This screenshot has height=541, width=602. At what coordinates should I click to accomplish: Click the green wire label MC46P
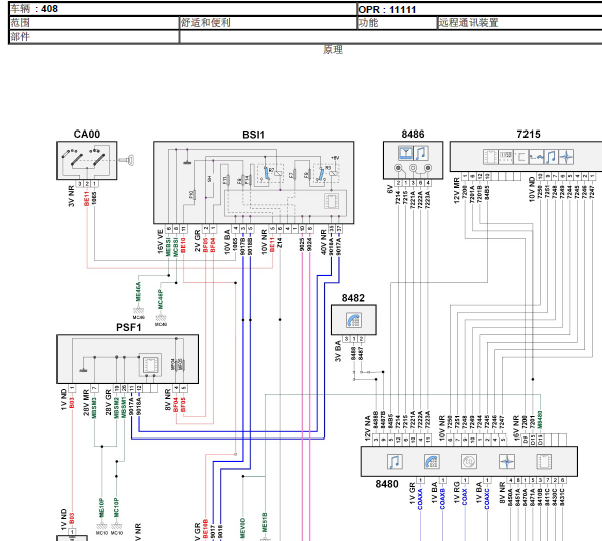point(160,299)
